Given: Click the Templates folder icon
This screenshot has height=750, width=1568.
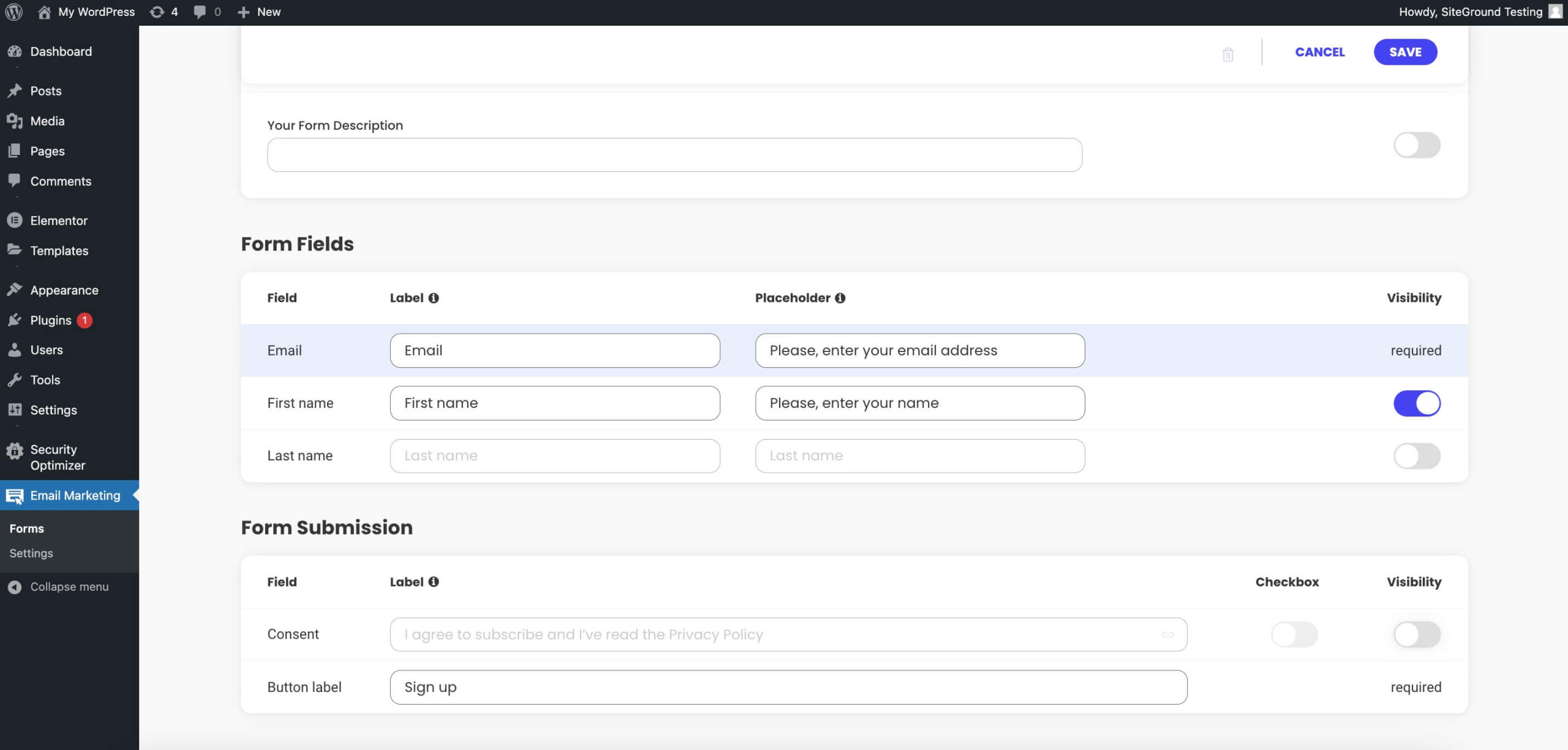Looking at the screenshot, I should (15, 250).
